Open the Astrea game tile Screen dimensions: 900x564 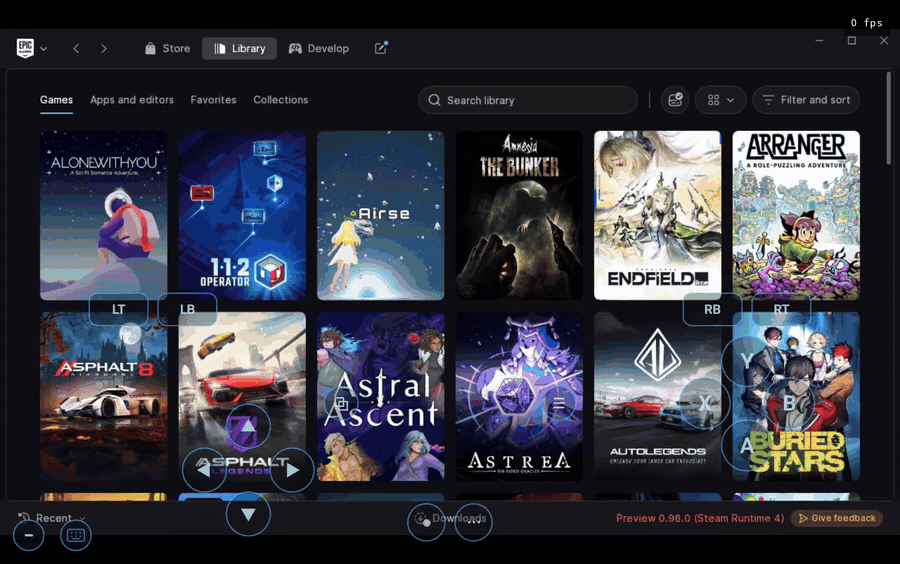click(519, 396)
